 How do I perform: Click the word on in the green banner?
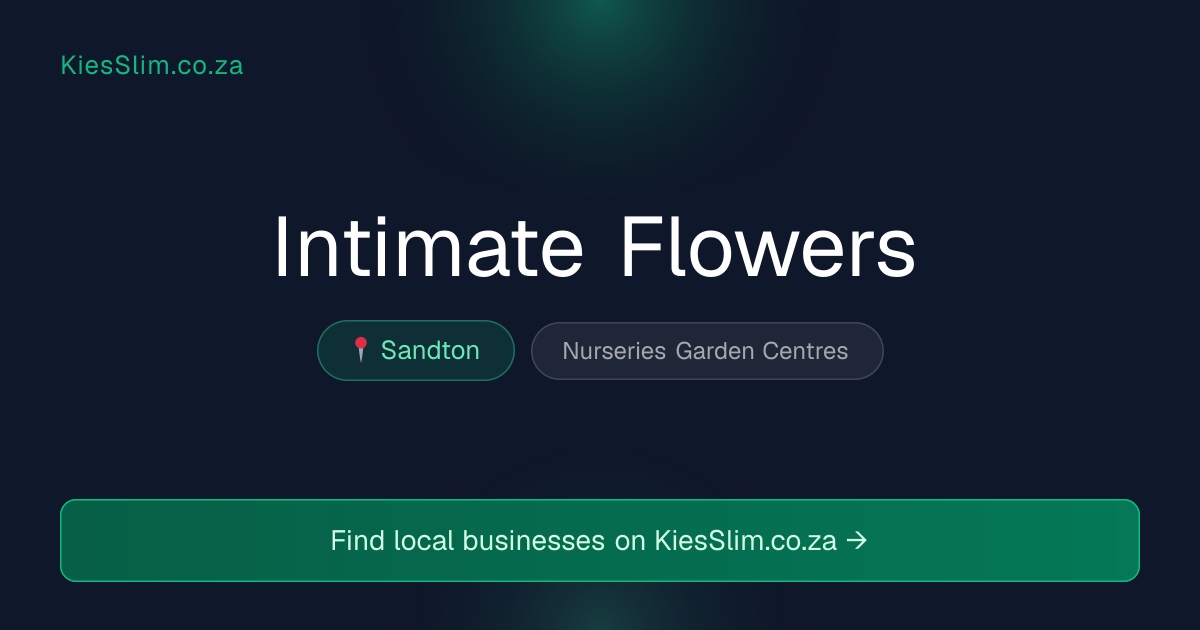click(630, 541)
